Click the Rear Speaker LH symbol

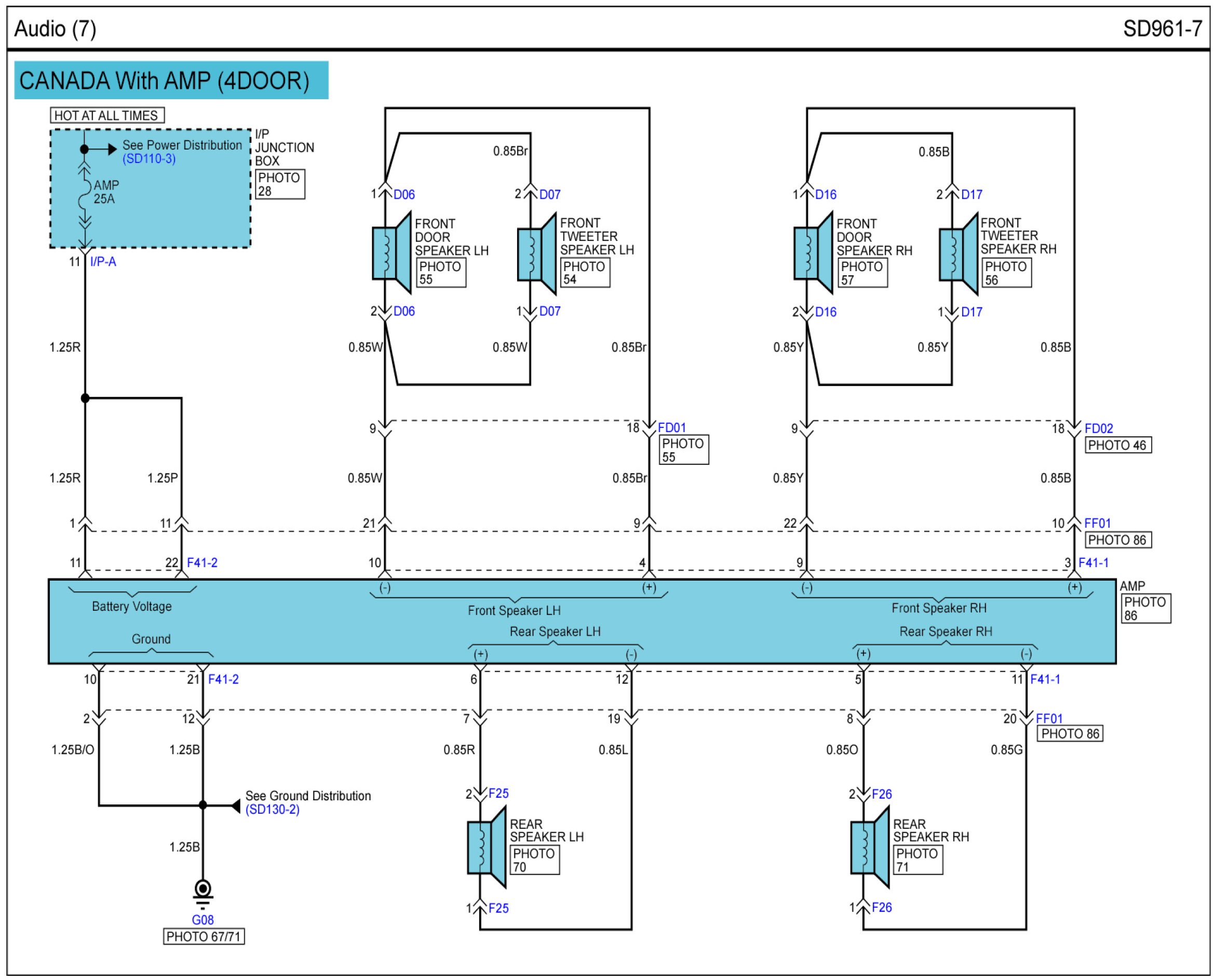click(x=485, y=848)
